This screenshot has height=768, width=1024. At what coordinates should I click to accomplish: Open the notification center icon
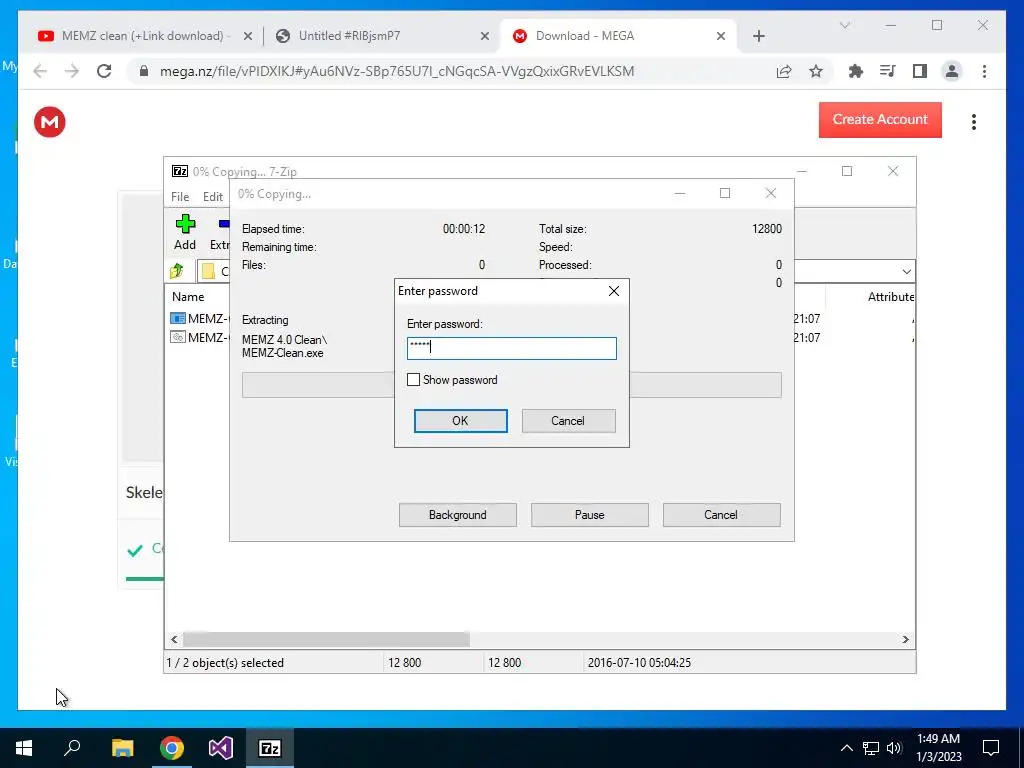pos(991,748)
